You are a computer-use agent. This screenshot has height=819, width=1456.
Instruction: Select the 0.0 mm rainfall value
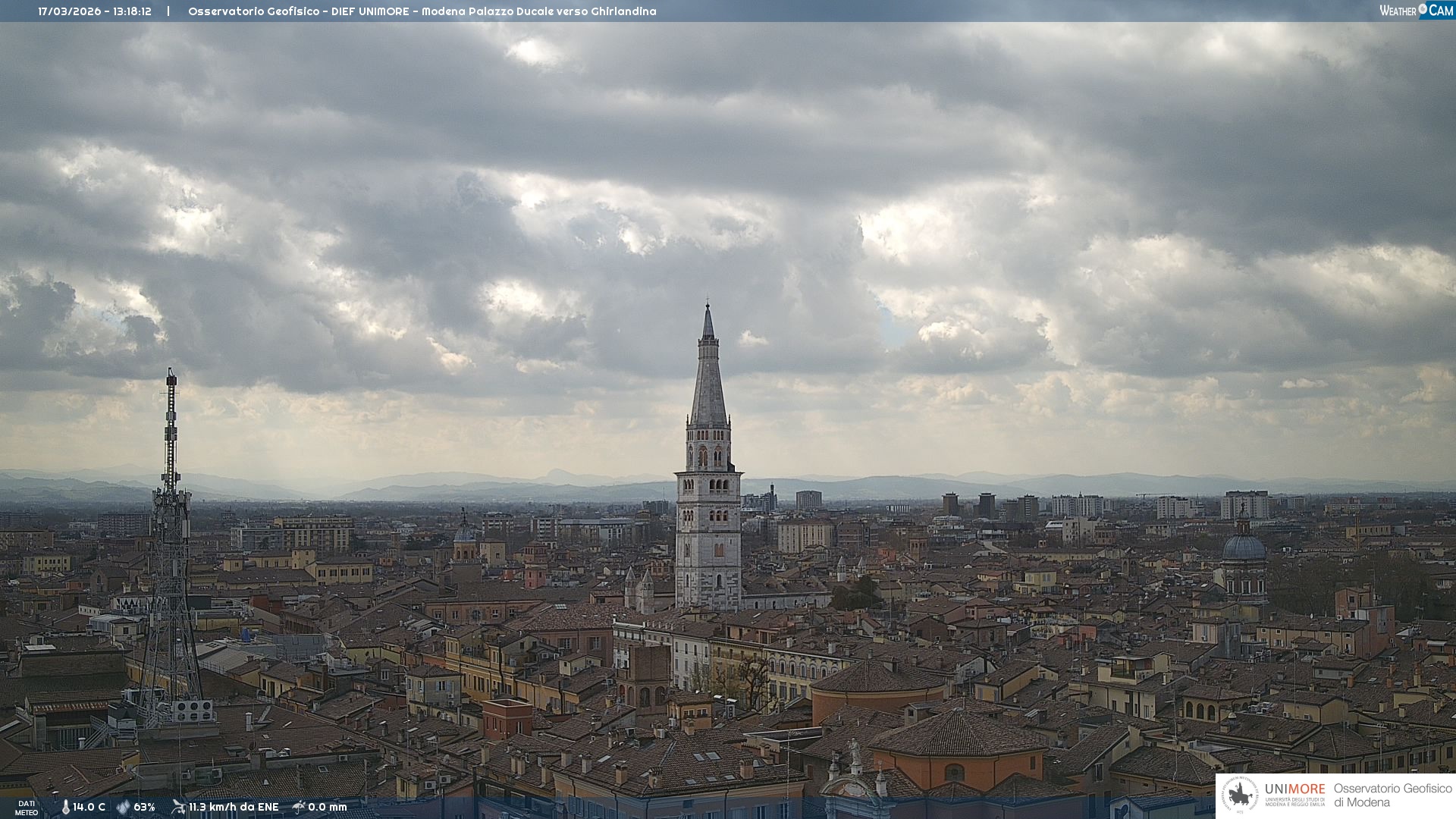[327, 807]
